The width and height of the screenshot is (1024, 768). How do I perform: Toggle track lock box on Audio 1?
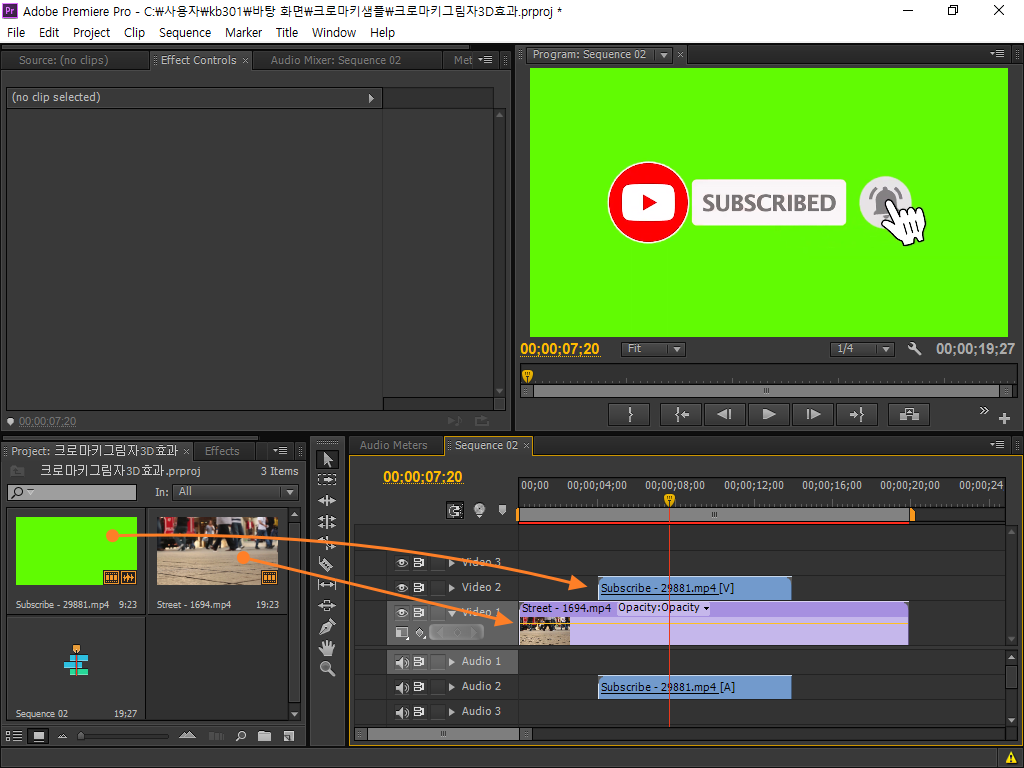tap(437, 662)
